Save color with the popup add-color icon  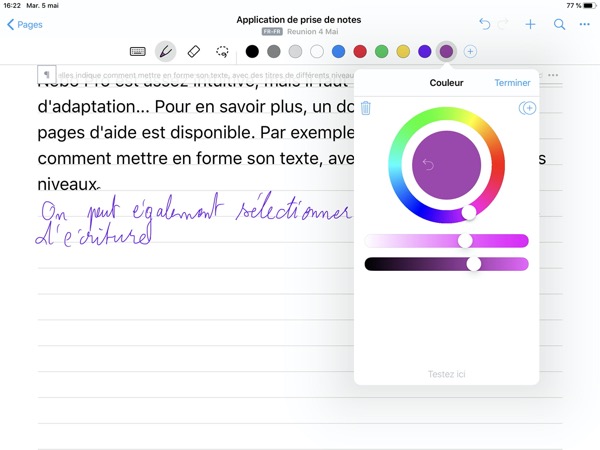[527, 108]
